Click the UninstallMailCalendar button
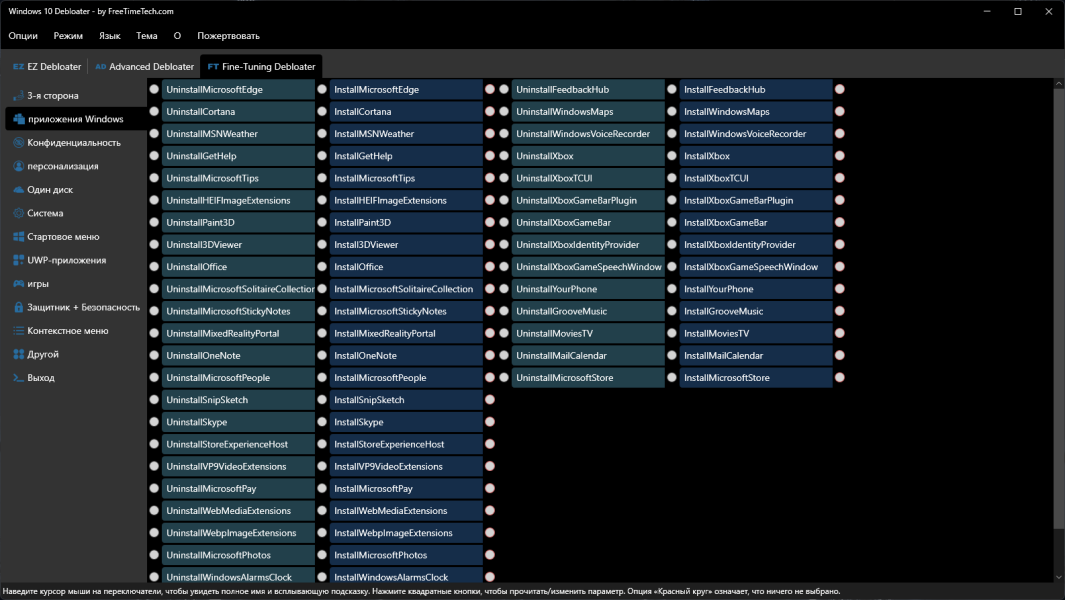The image size is (1065, 600). tap(588, 355)
